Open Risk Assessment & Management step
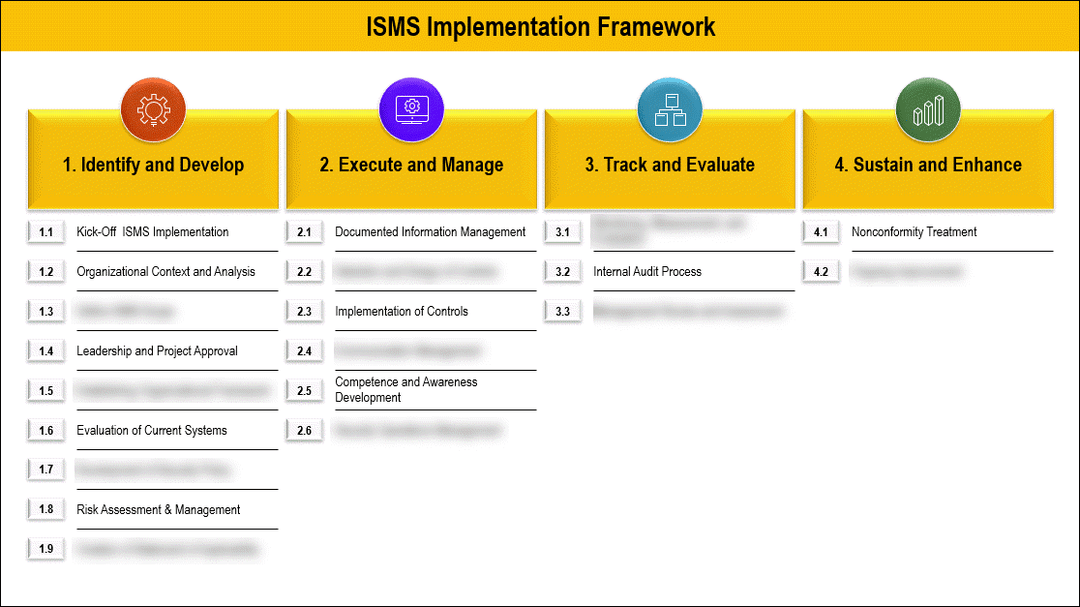 tap(158, 510)
